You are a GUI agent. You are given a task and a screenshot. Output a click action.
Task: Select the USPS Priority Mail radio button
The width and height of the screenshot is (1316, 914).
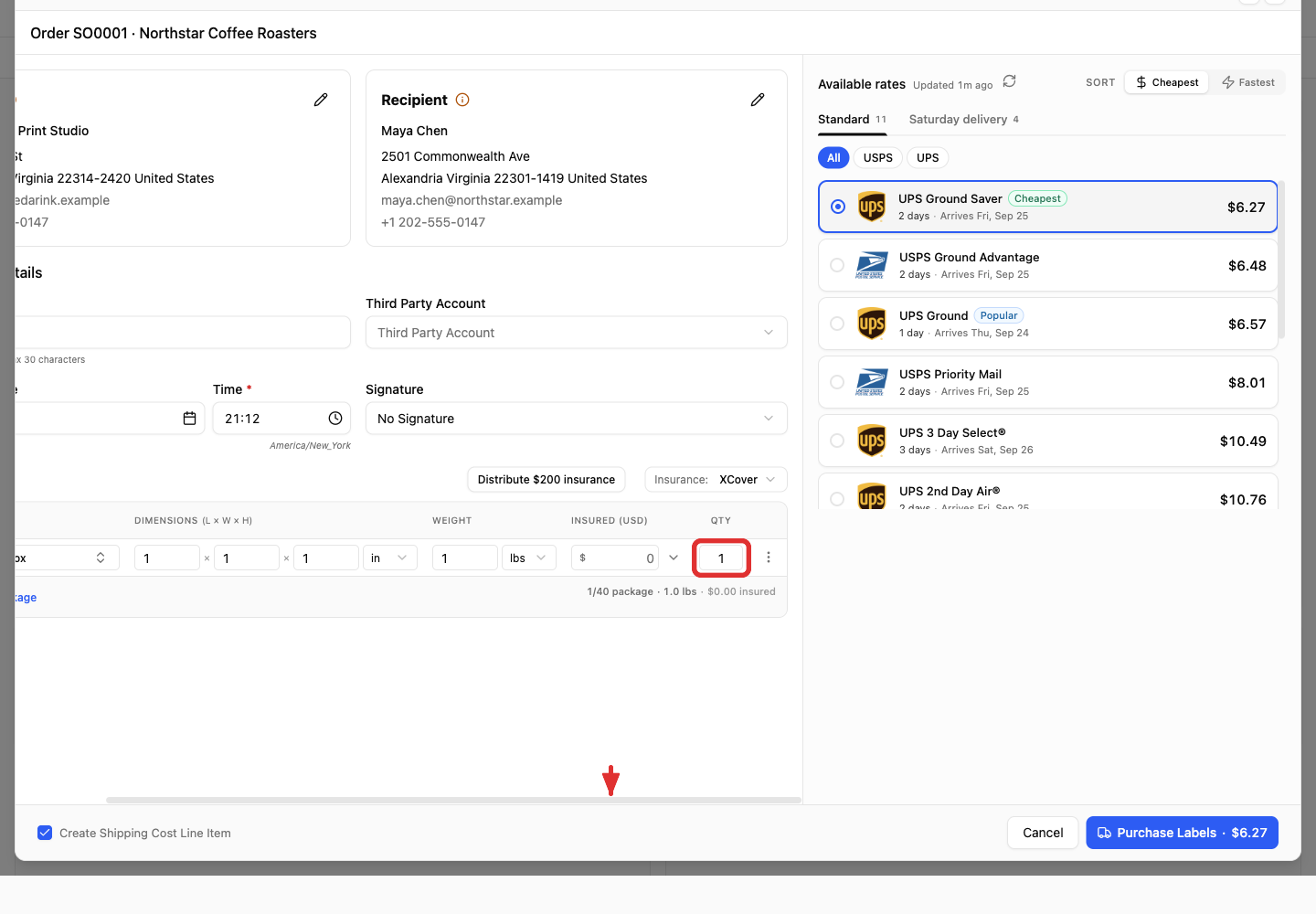tap(837, 382)
